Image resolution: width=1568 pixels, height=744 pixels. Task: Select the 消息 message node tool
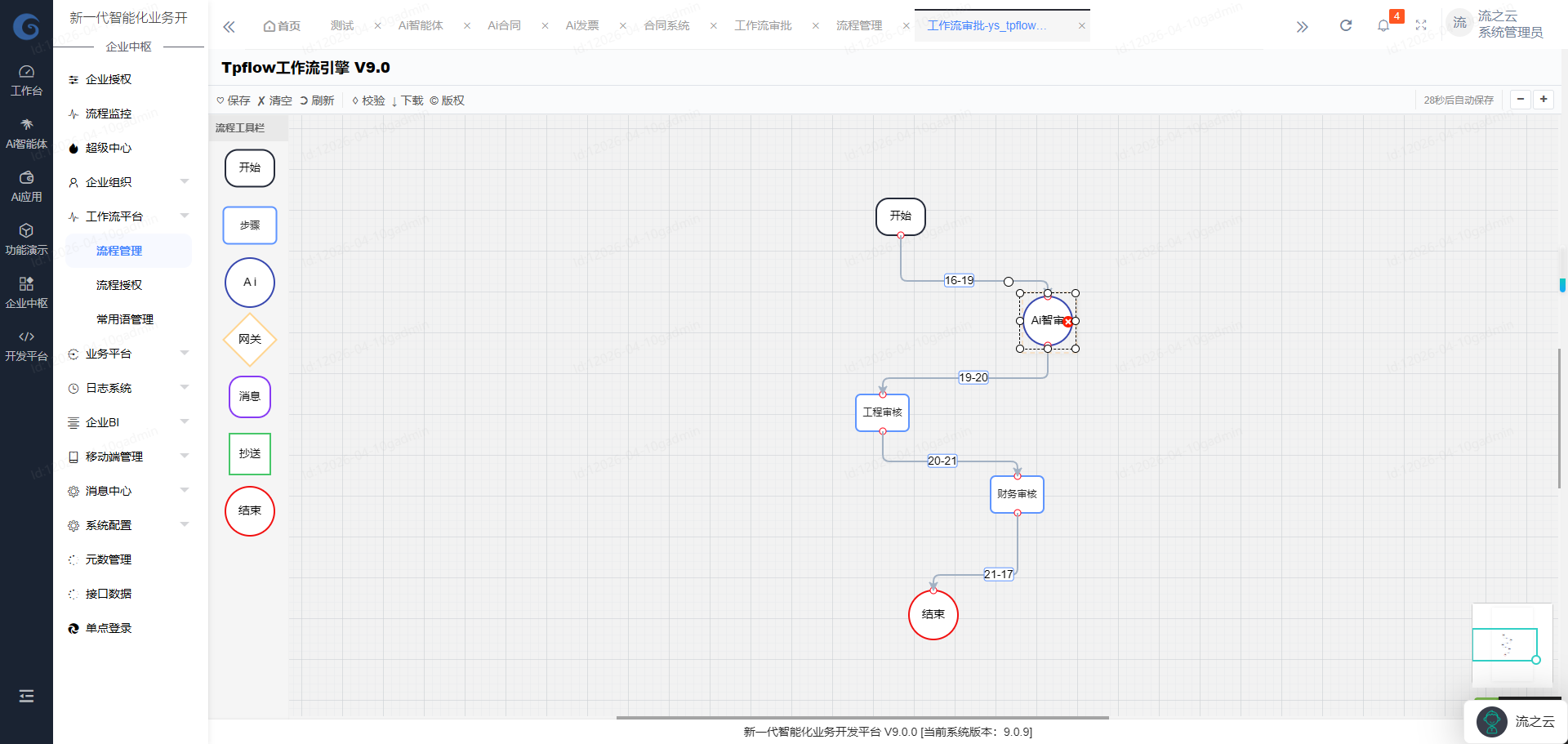[250, 397]
